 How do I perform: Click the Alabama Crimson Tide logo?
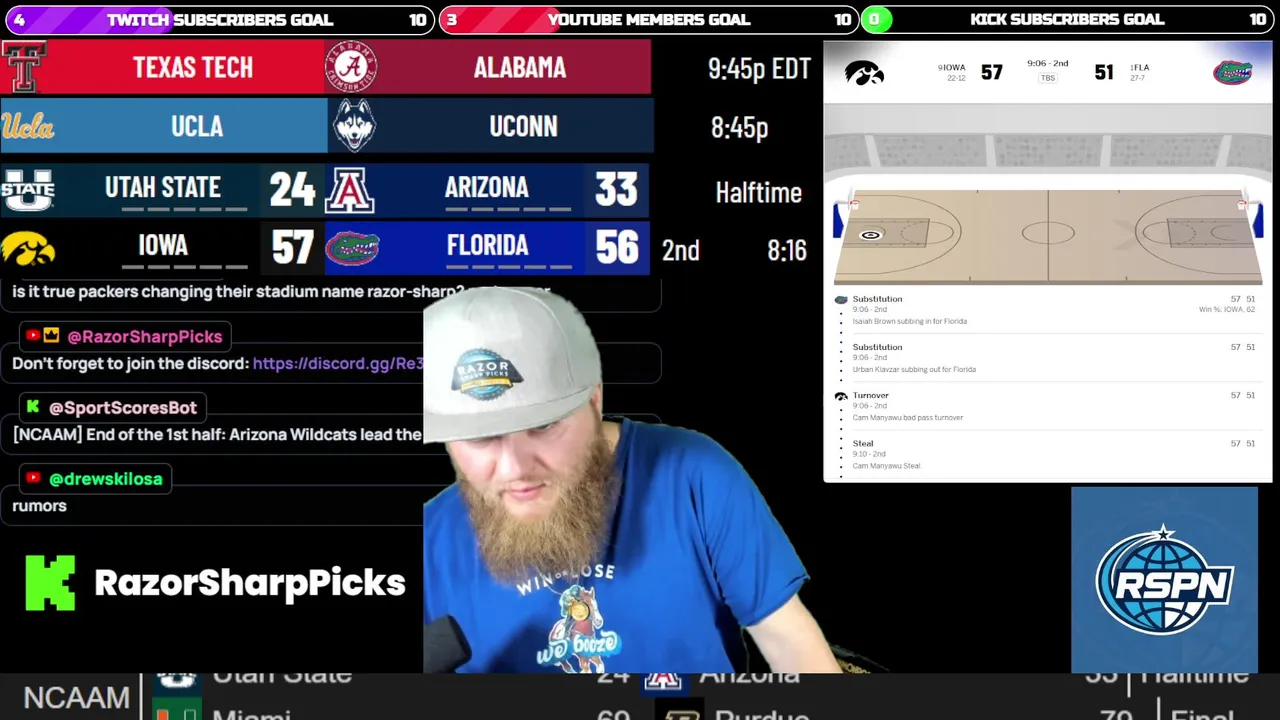[x=350, y=67]
